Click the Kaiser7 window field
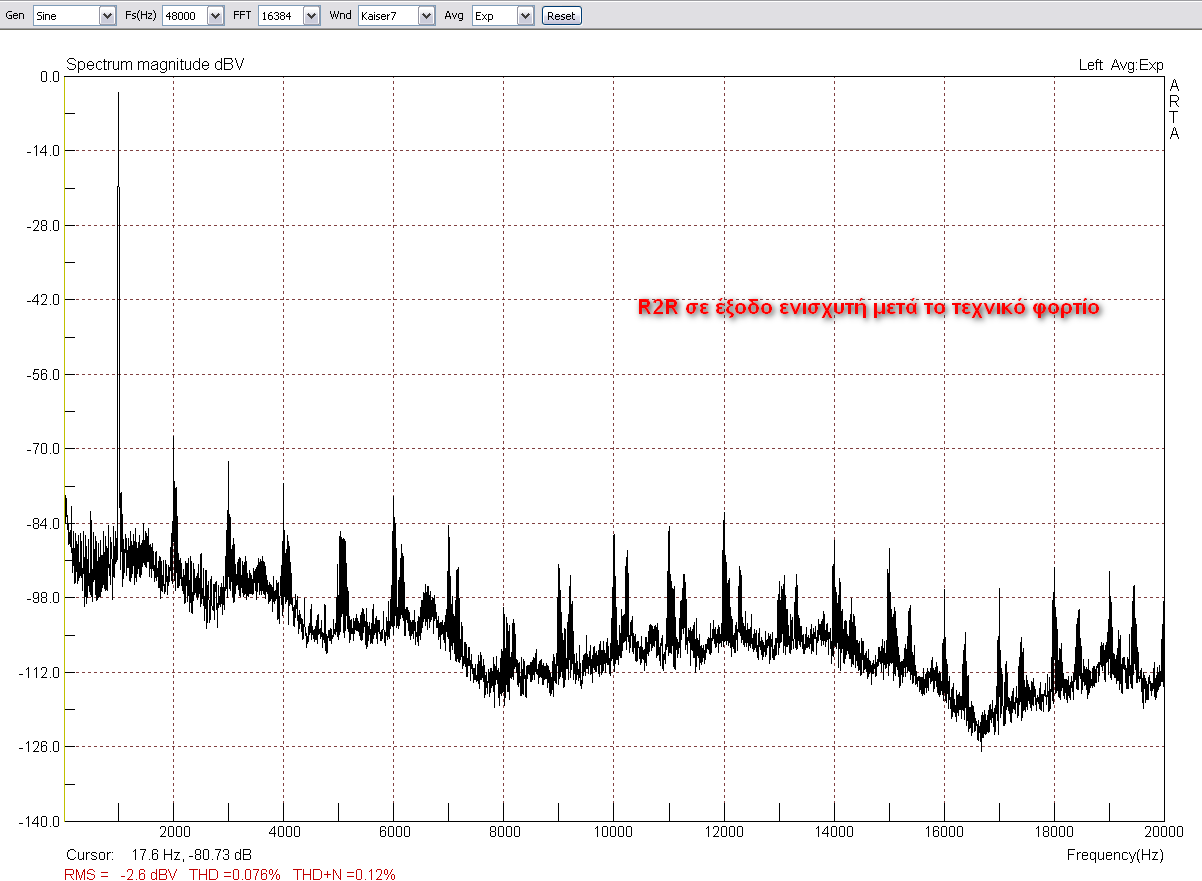This screenshot has height=881, width=1202. pos(387,16)
